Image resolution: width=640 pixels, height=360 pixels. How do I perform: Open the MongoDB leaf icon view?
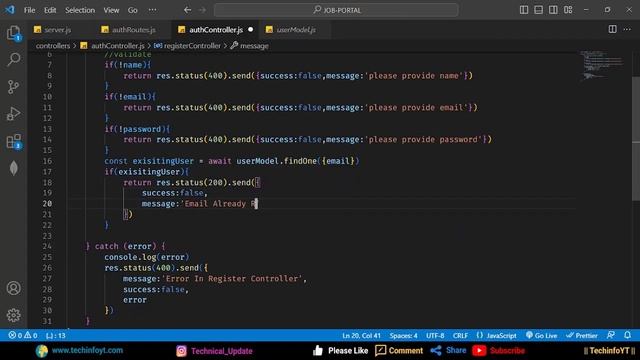[13, 168]
